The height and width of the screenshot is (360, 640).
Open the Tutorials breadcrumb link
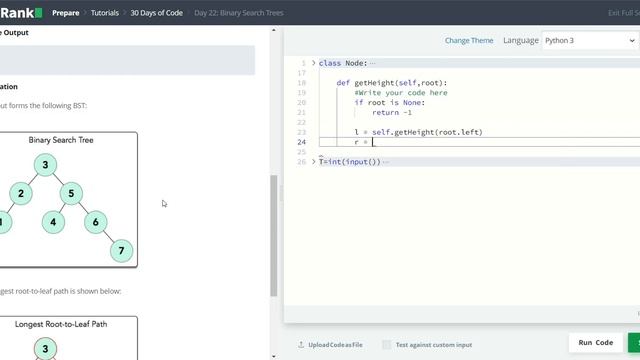[x=104, y=13]
